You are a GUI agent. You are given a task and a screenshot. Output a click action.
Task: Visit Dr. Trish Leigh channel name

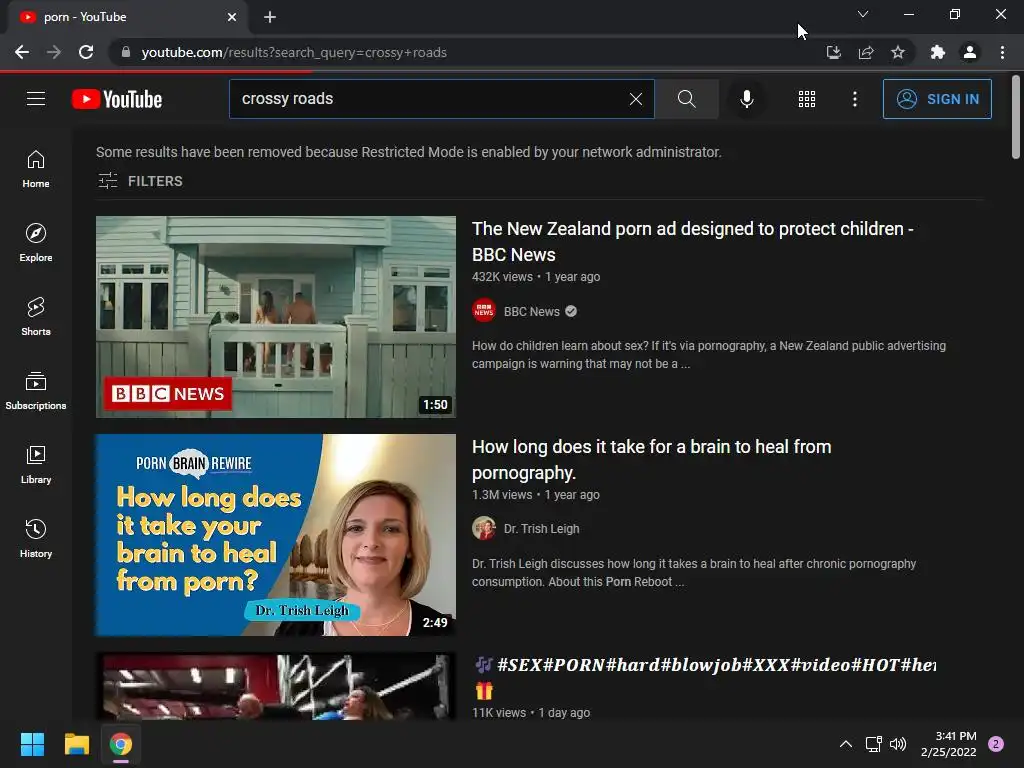coord(541,529)
